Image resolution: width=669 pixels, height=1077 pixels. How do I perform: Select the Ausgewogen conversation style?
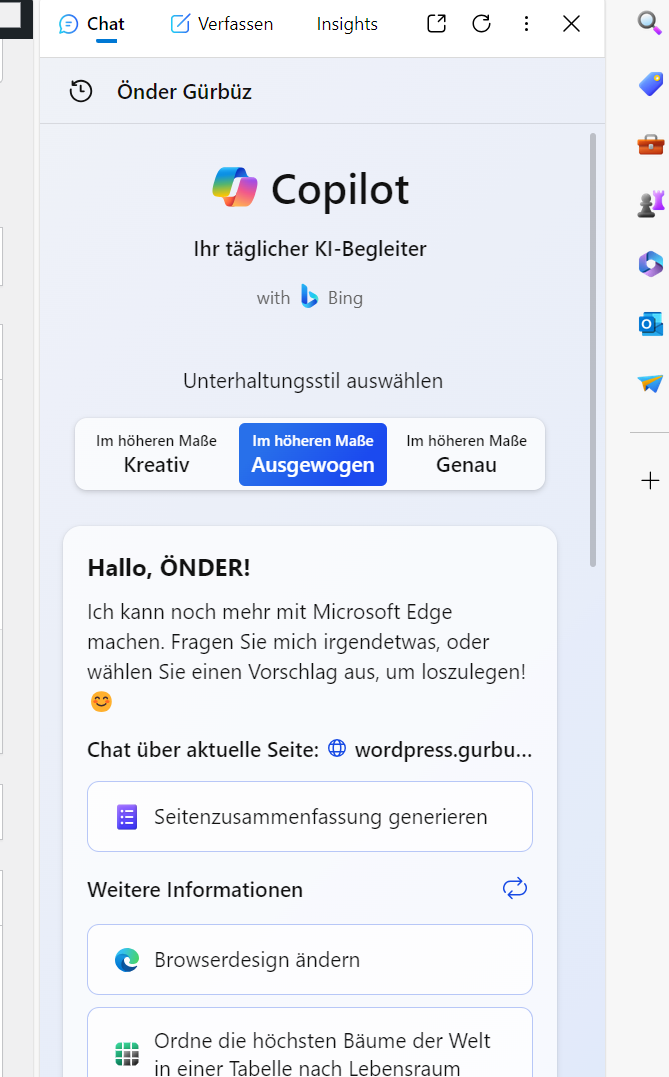(313, 455)
